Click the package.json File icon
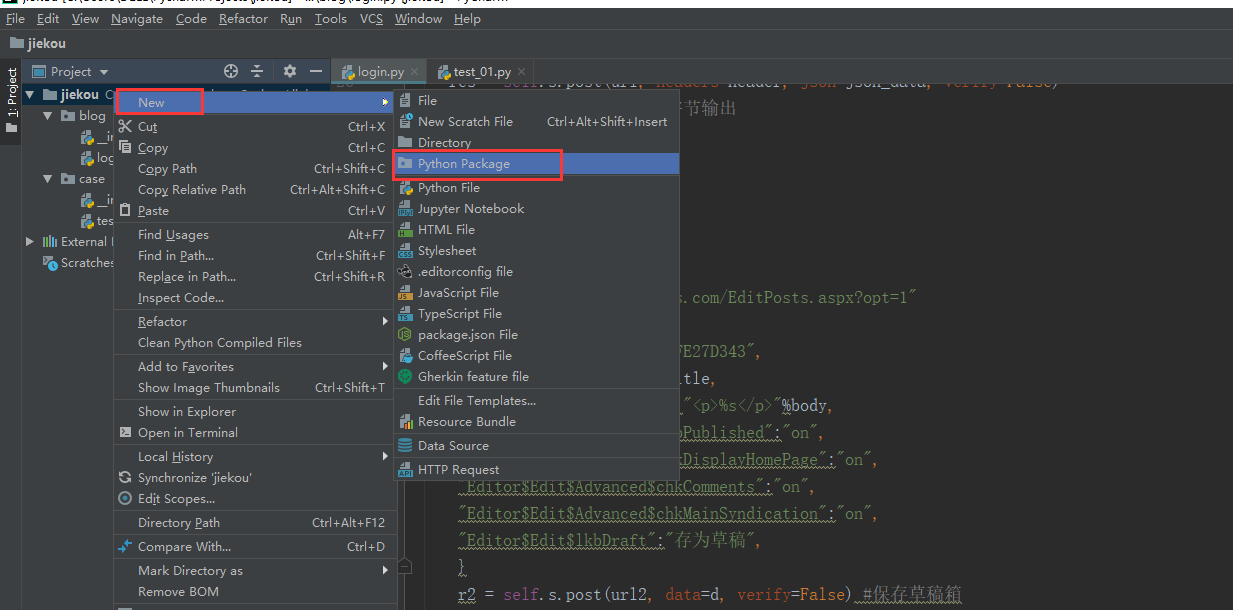This screenshot has height=610, width=1233. (405, 335)
